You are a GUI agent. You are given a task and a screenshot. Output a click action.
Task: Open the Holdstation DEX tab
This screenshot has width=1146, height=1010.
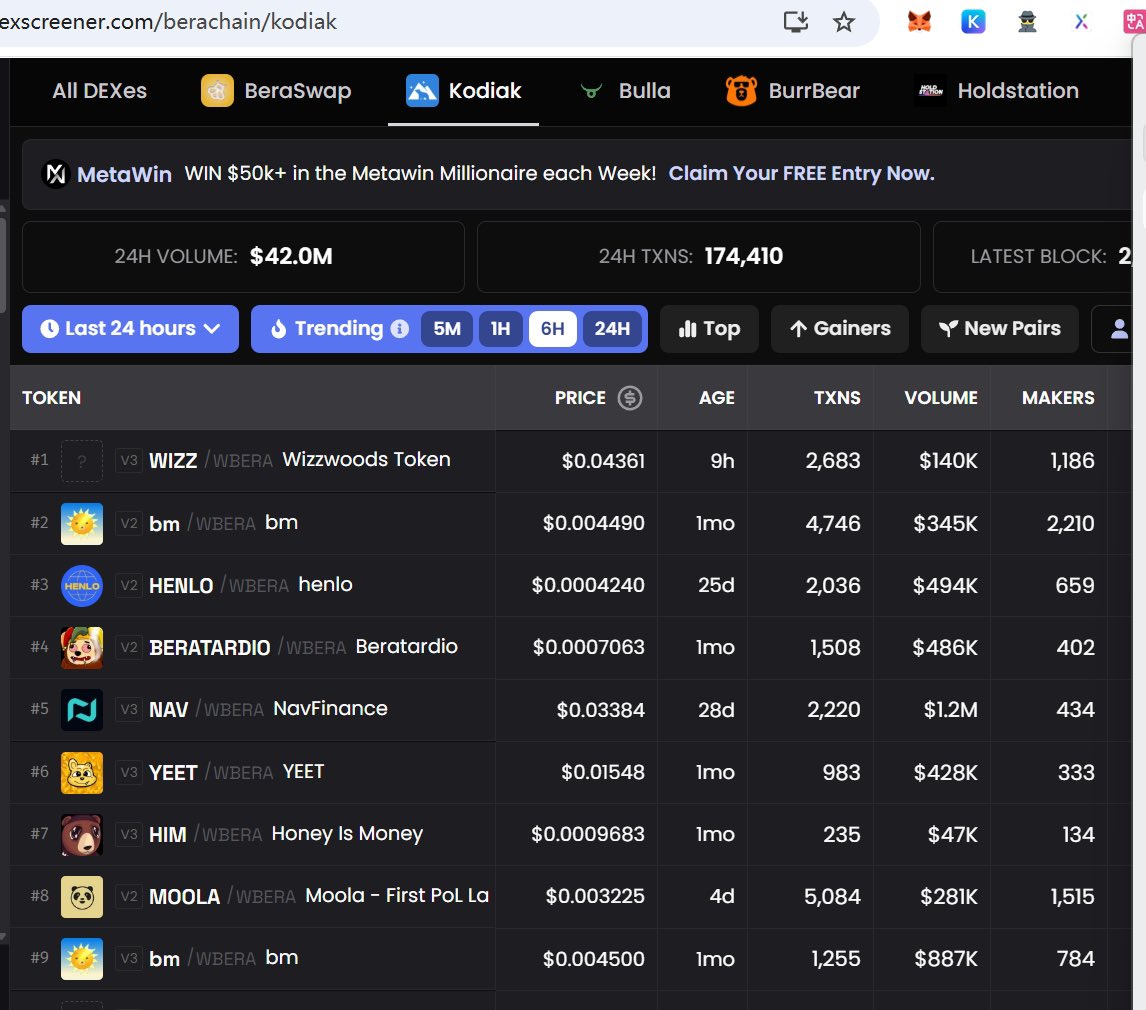coord(996,91)
